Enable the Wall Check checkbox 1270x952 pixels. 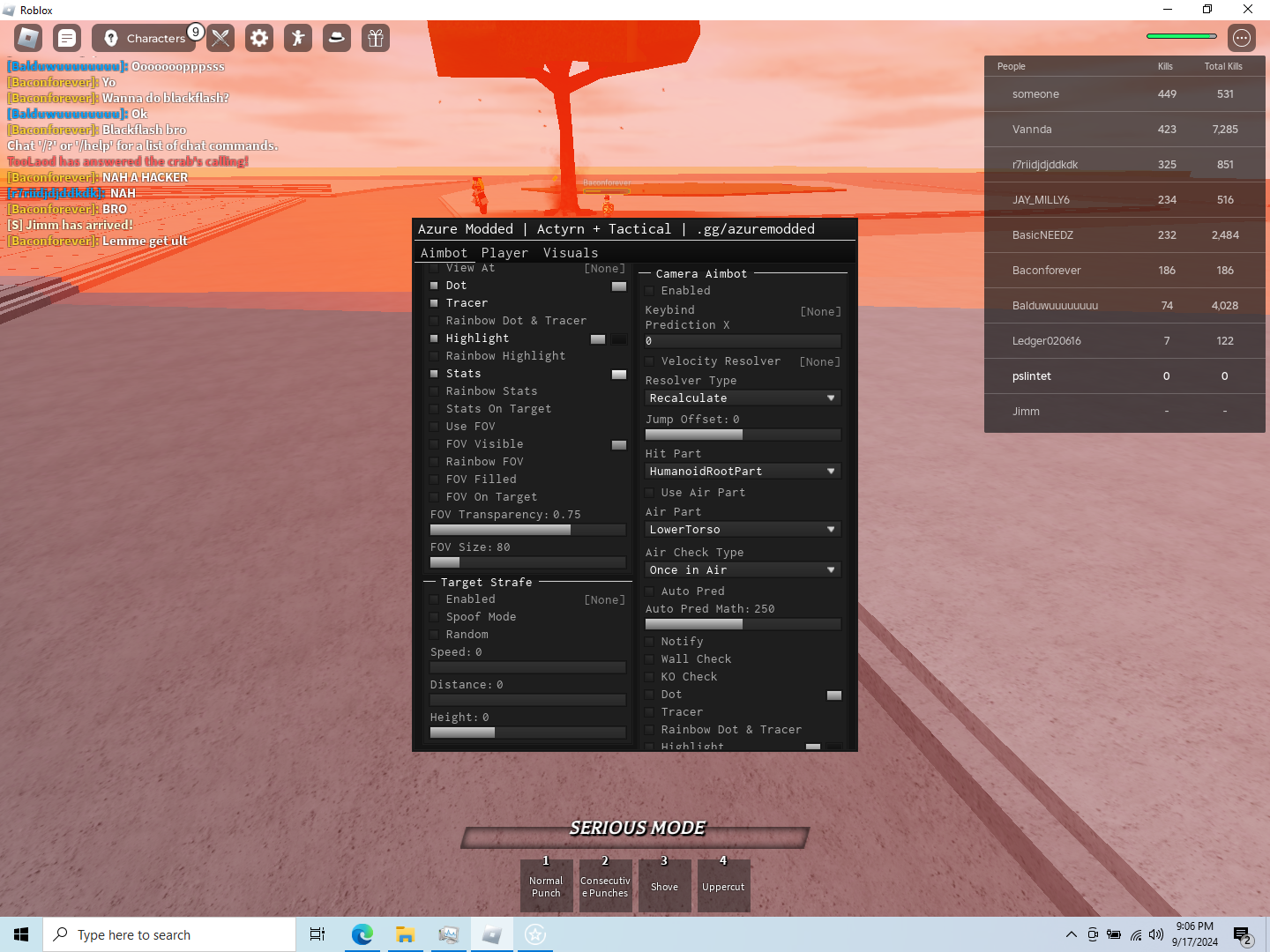pos(649,659)
